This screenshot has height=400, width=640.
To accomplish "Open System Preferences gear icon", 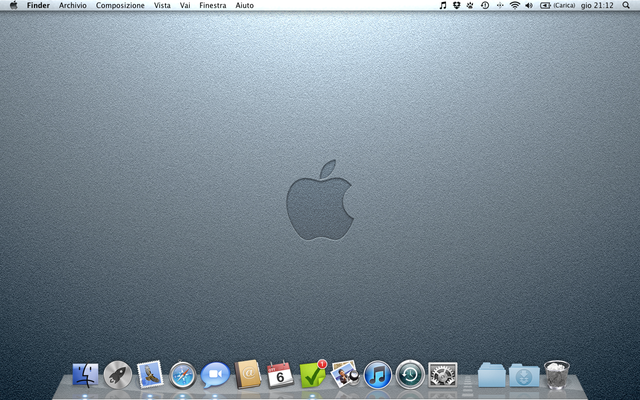I will point(443,375).
